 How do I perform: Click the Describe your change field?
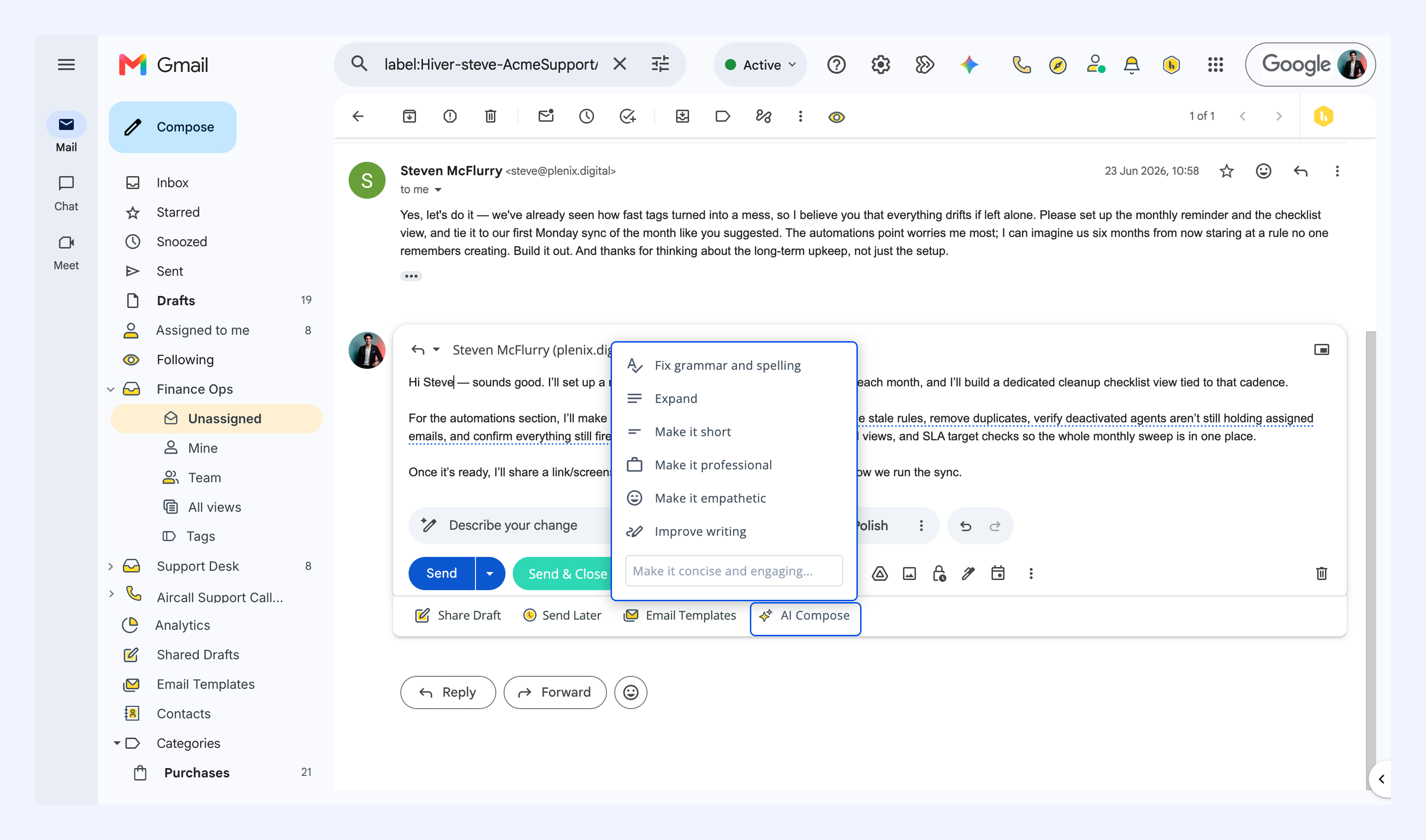tap(512, 525)
